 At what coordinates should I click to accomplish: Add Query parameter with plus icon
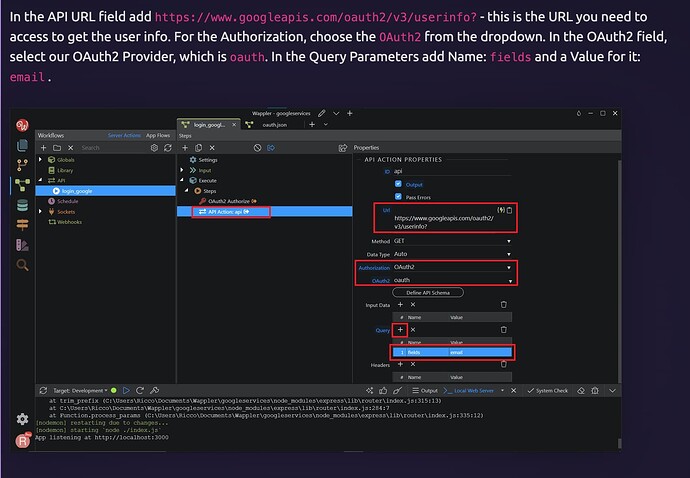point(400,330)
